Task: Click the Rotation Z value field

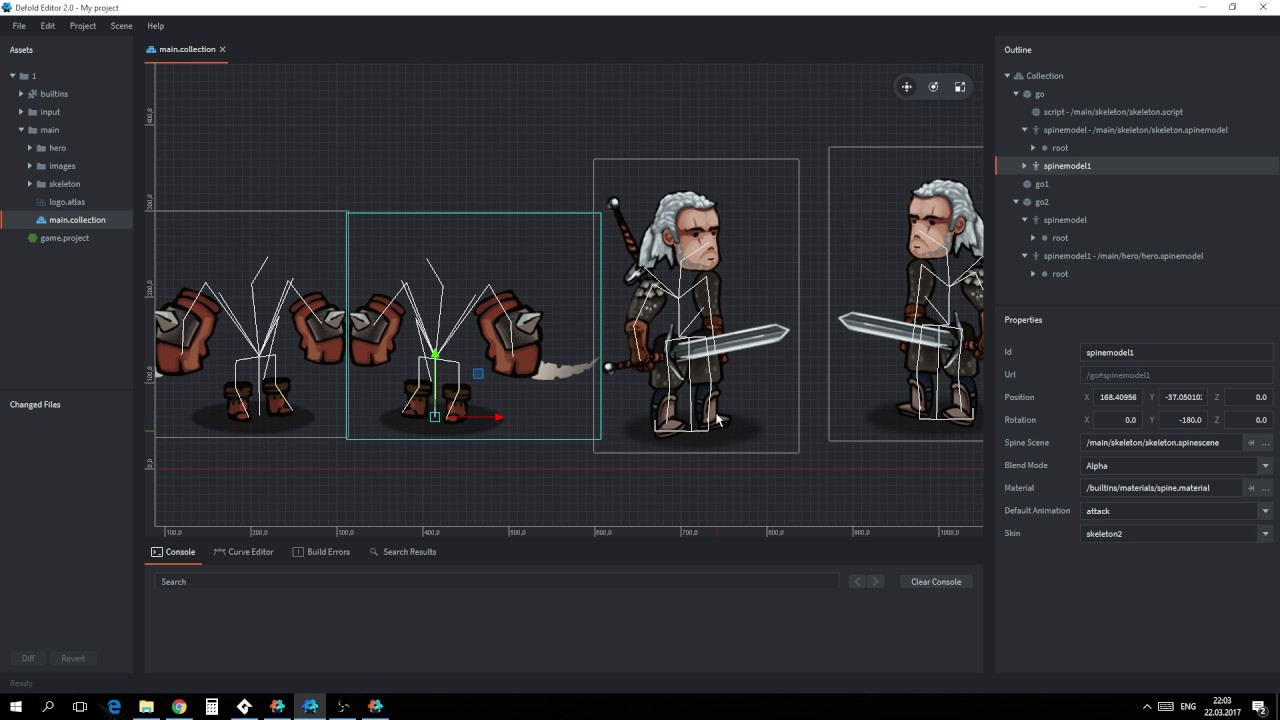Action: pos(1248,420)
